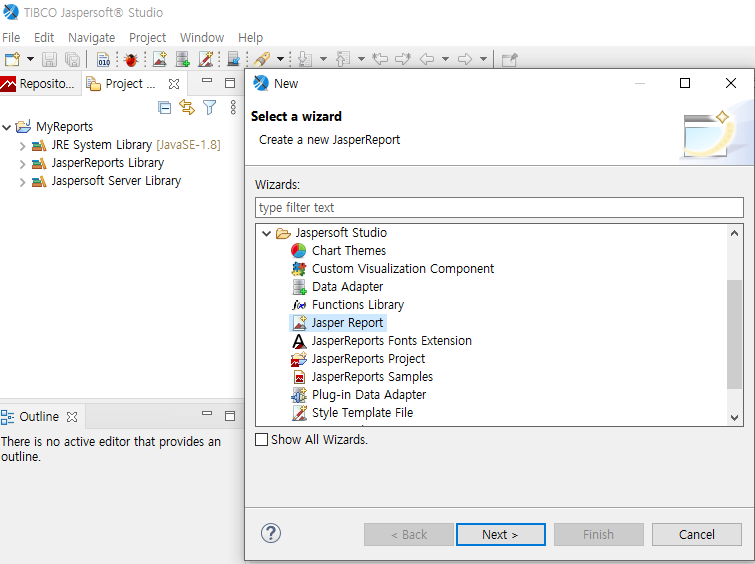Image resolution: width=755 pixels, height=564 pixels.
Task: Close the Outline tab
Action: pos(72,417)
